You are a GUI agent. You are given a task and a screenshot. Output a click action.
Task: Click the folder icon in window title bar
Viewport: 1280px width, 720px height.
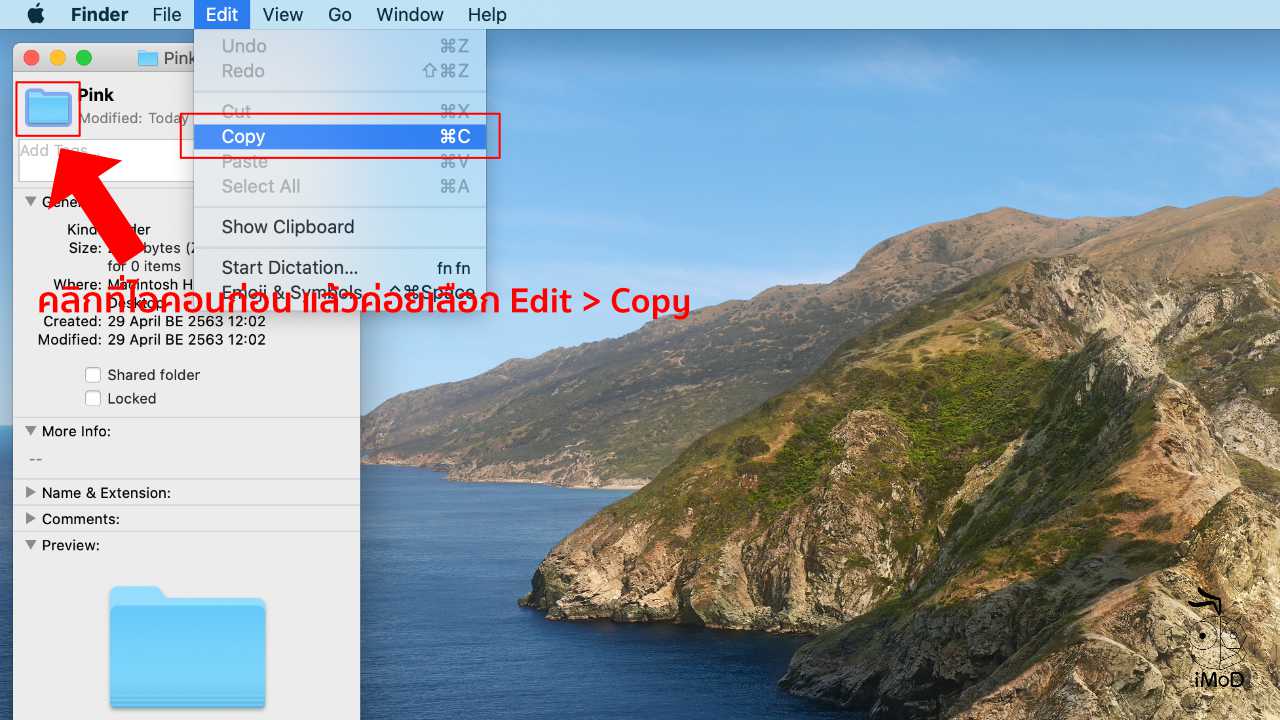click(148, 58)
